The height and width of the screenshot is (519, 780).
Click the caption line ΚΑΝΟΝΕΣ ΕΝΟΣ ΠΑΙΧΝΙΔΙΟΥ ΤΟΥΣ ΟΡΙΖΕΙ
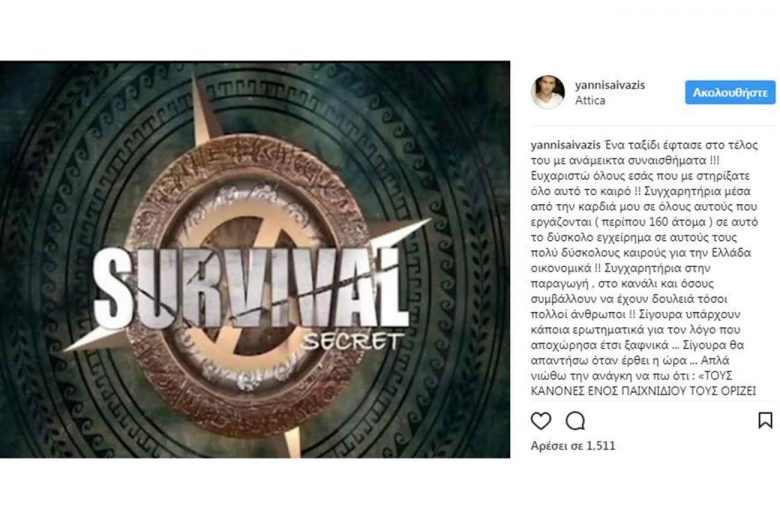pyautogui.click(x=643, y=392)
